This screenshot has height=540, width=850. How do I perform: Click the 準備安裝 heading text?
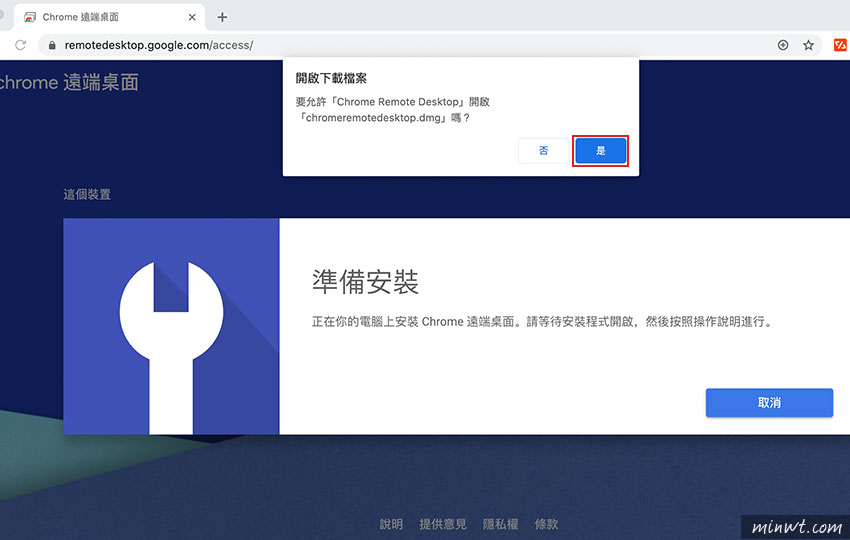pyautogui.click(x=365, y=282)
